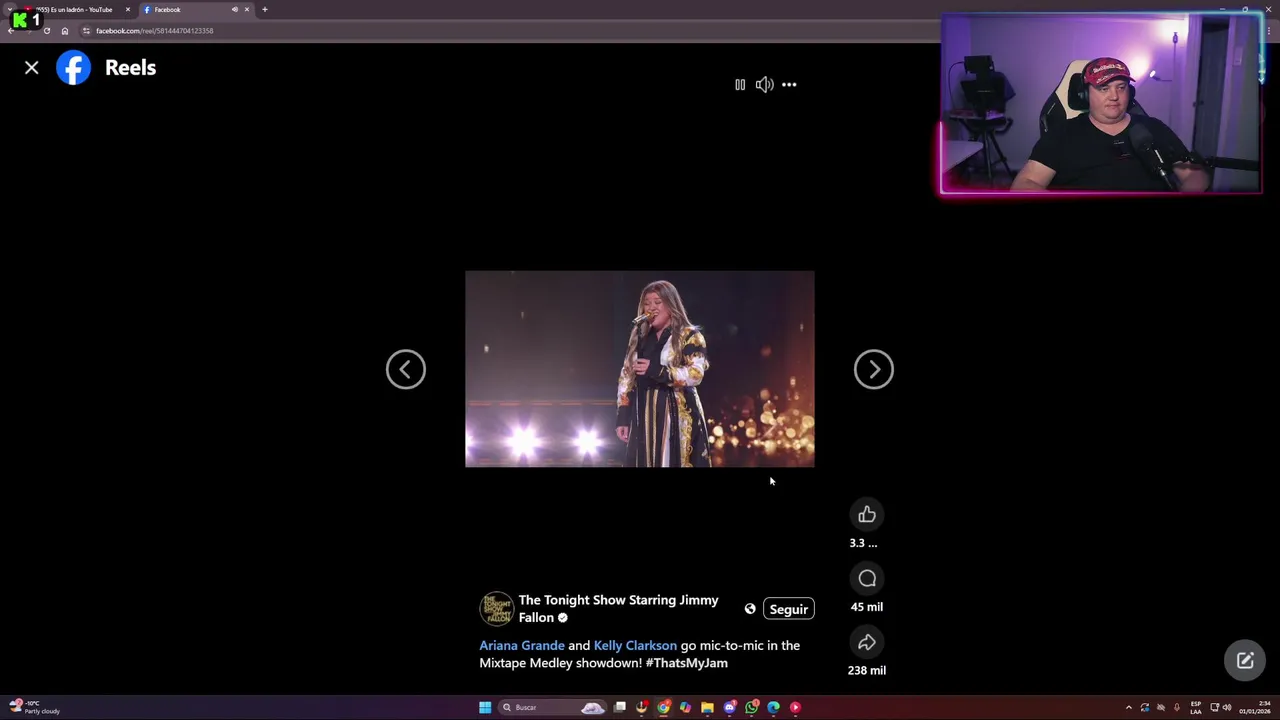This screenshot has width=1280, height=720.
Task: Open Google Chrome from the taskbar
Action: pyautogui.click(x=663, y=708)
